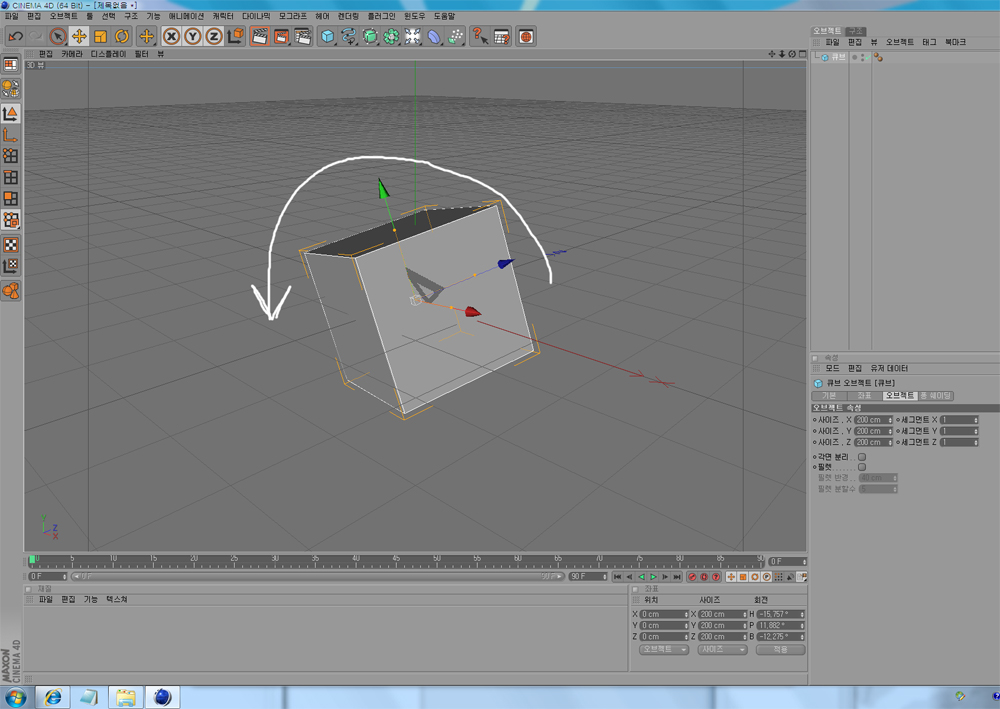Viewport: 1000px width, 709px height.
Task: Click the context help question-mark cursor icon
Action: pos(480,36)
